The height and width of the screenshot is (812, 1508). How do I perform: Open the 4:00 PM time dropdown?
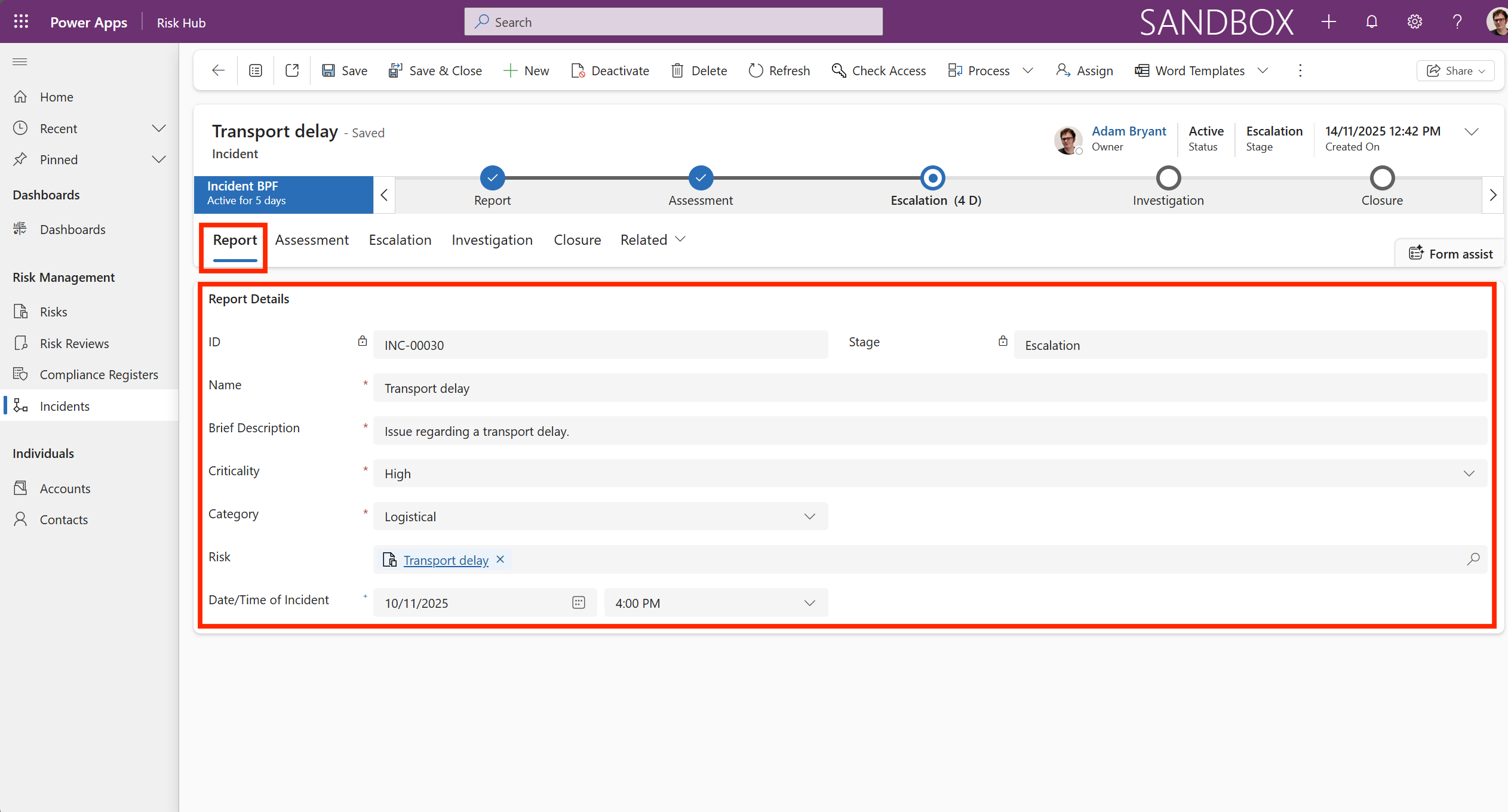[809, 602]
